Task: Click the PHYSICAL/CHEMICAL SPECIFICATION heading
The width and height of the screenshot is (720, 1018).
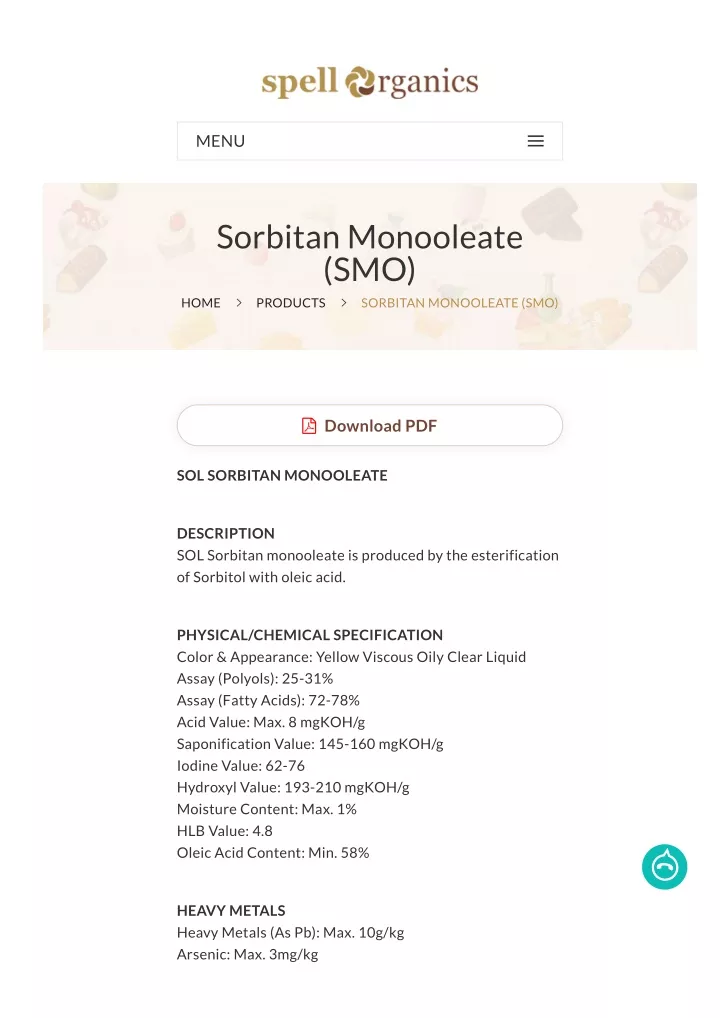Action: 310,635
